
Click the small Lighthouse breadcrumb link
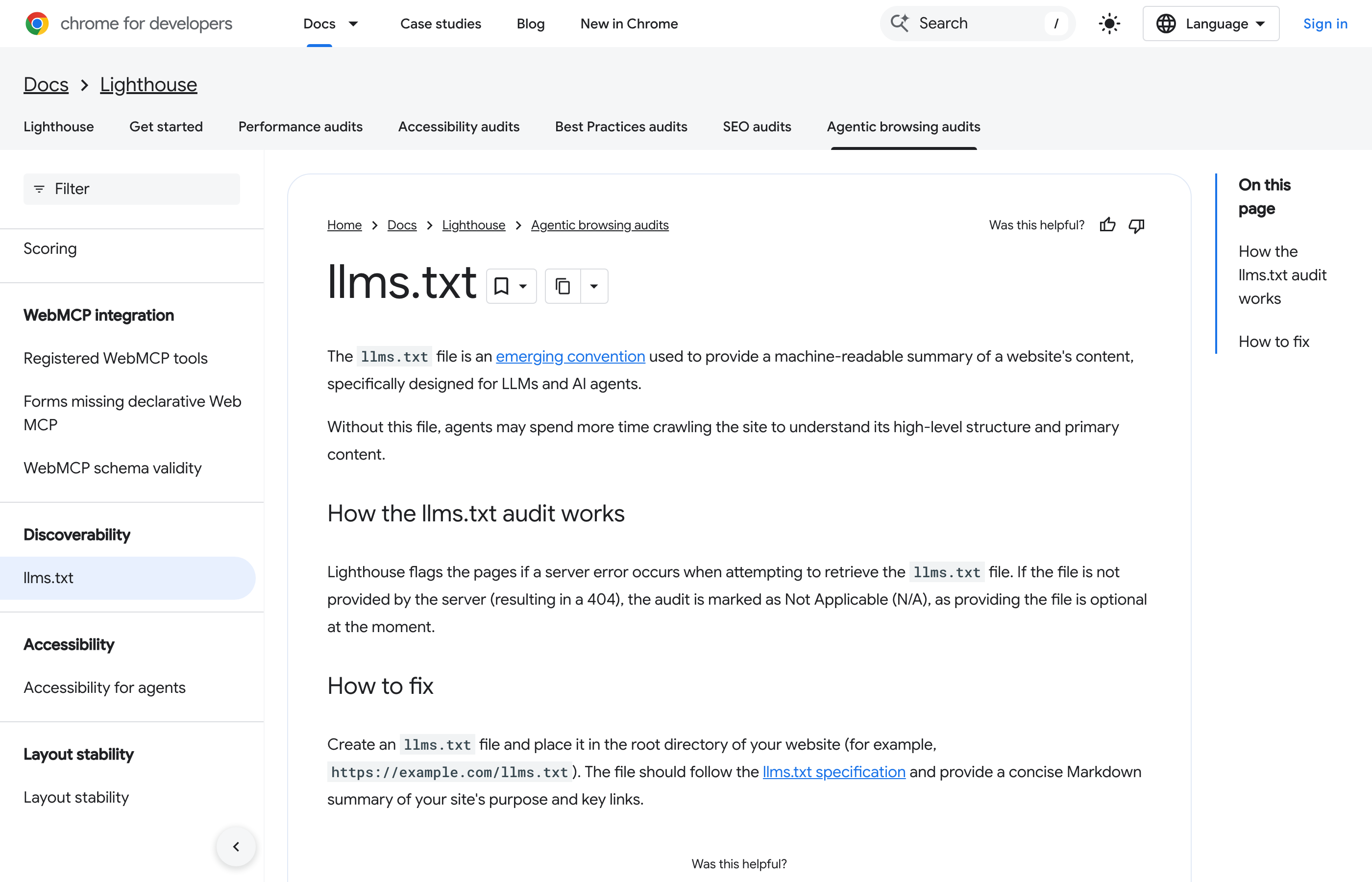point(473,225)
